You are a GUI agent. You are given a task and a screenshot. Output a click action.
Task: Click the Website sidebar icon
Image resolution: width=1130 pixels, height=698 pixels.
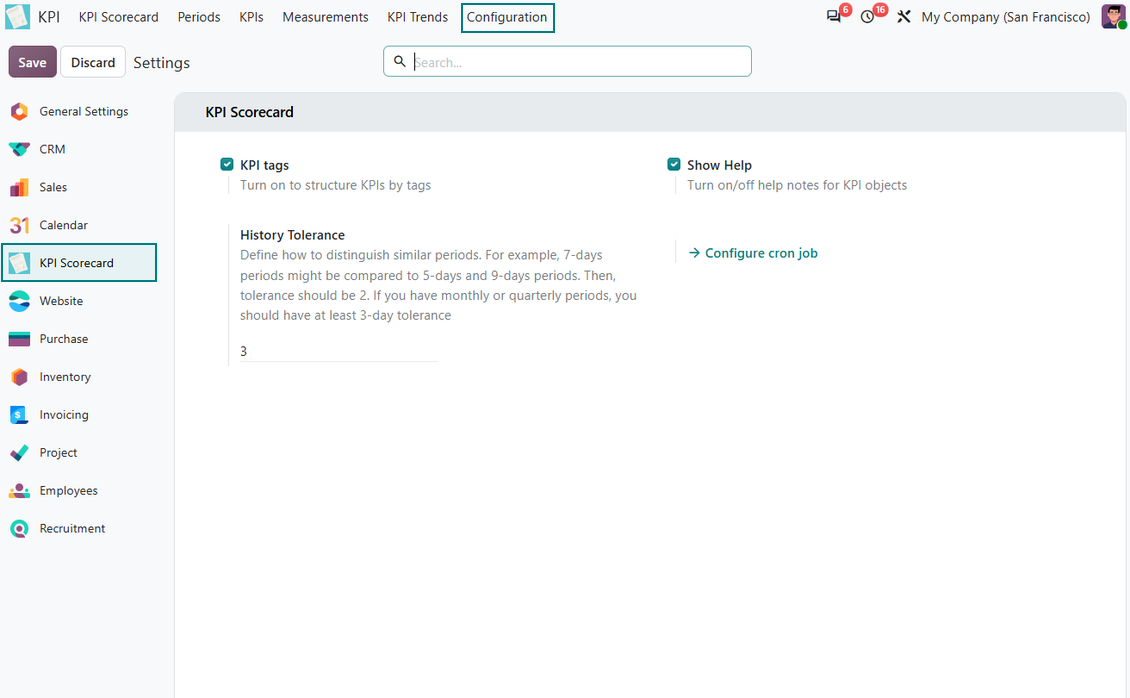[x=19, y=301]
